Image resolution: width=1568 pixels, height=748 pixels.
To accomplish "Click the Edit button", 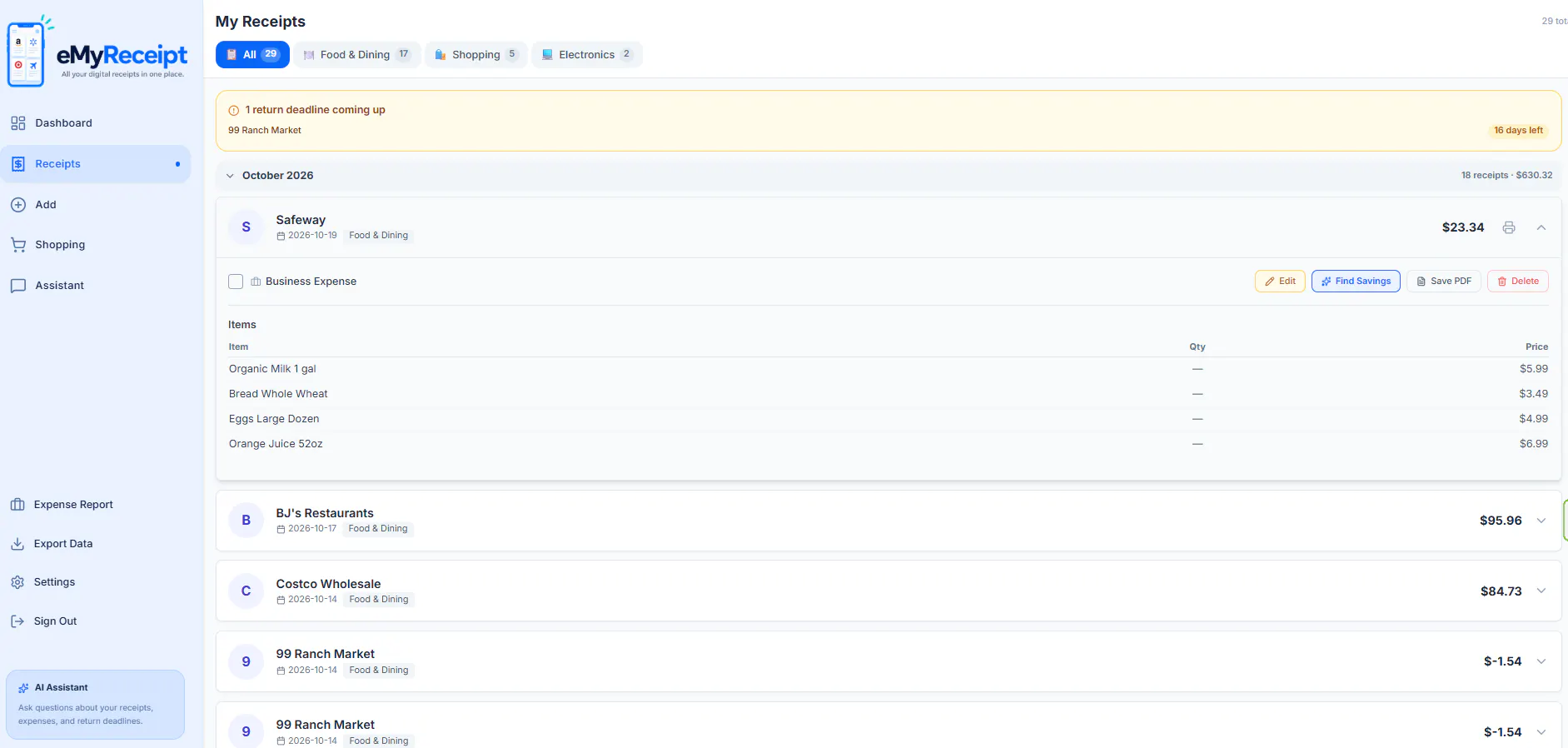I will click(x=1280, y=282).
